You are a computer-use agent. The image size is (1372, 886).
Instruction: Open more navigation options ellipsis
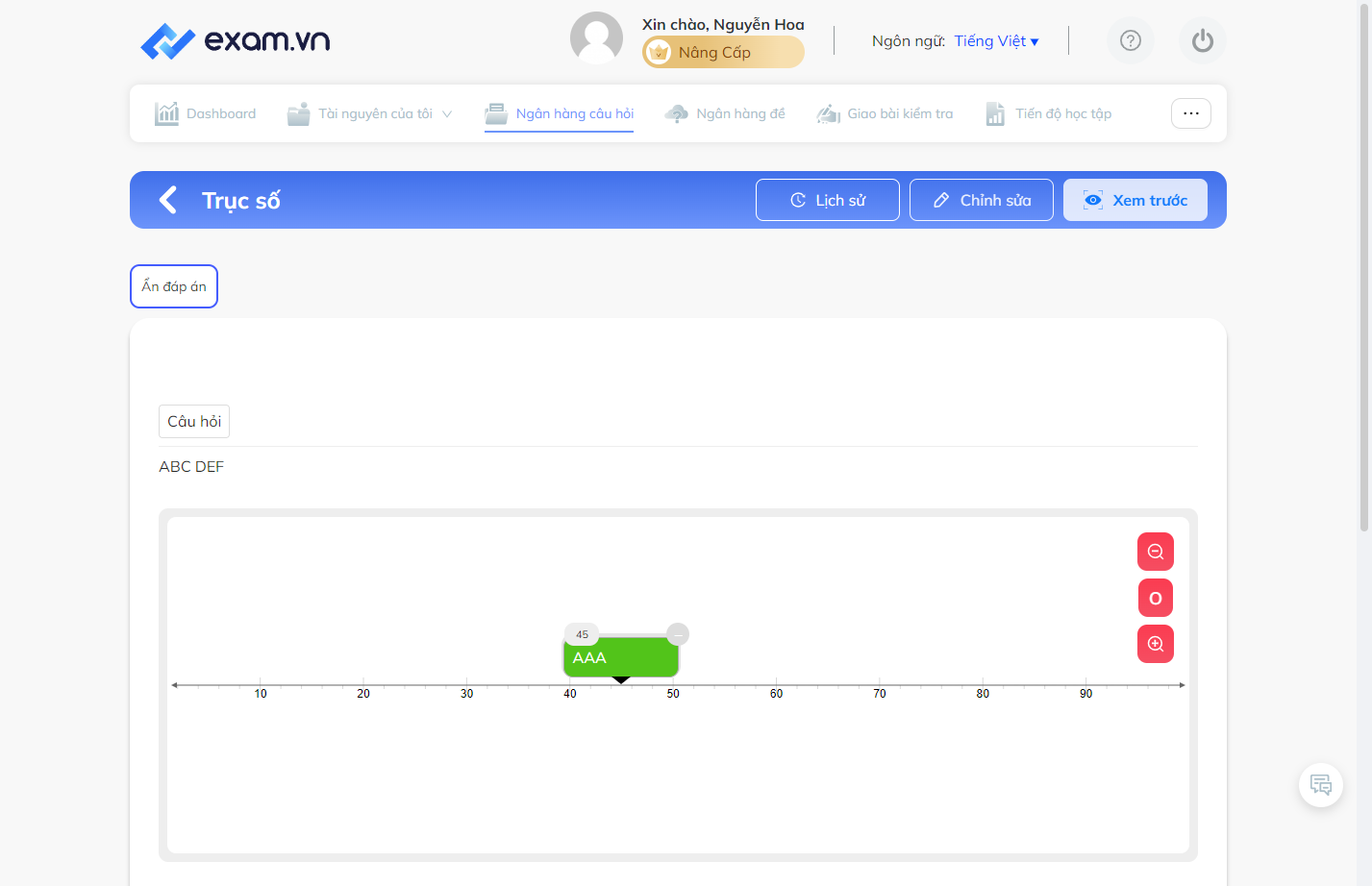tap(1191, 113)
